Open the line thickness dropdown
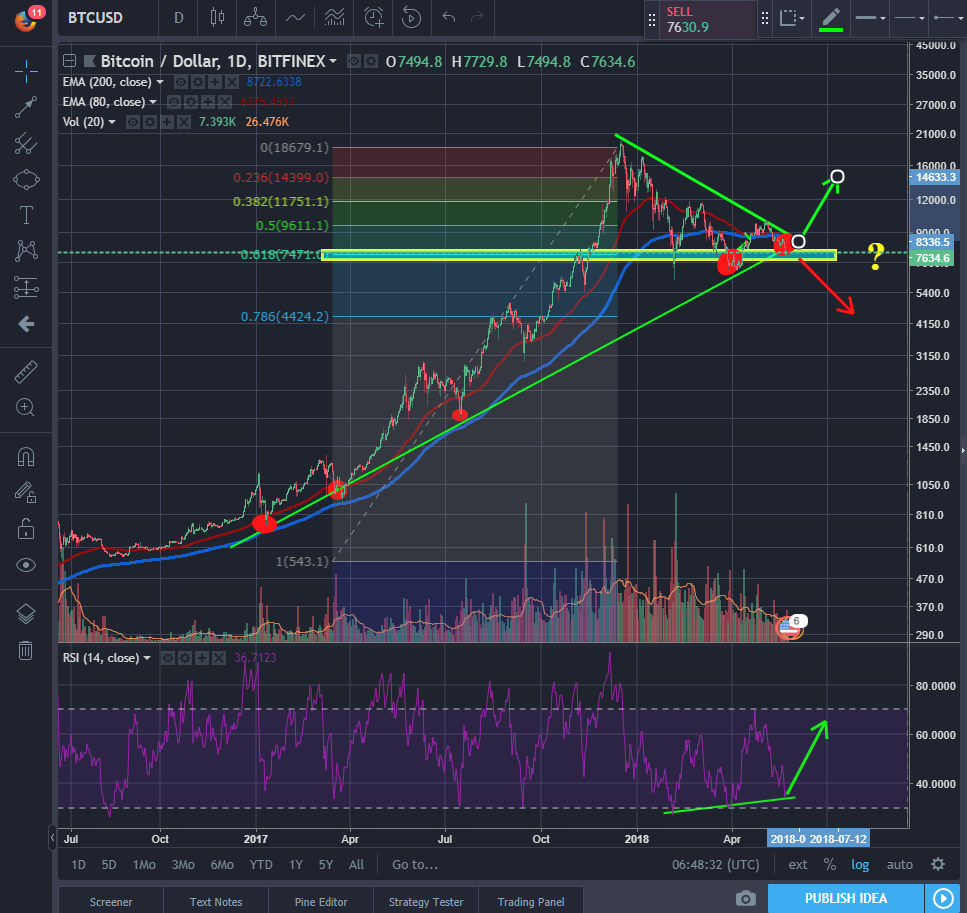The height and width of the screenshot is (913, 967). point(870,18)
